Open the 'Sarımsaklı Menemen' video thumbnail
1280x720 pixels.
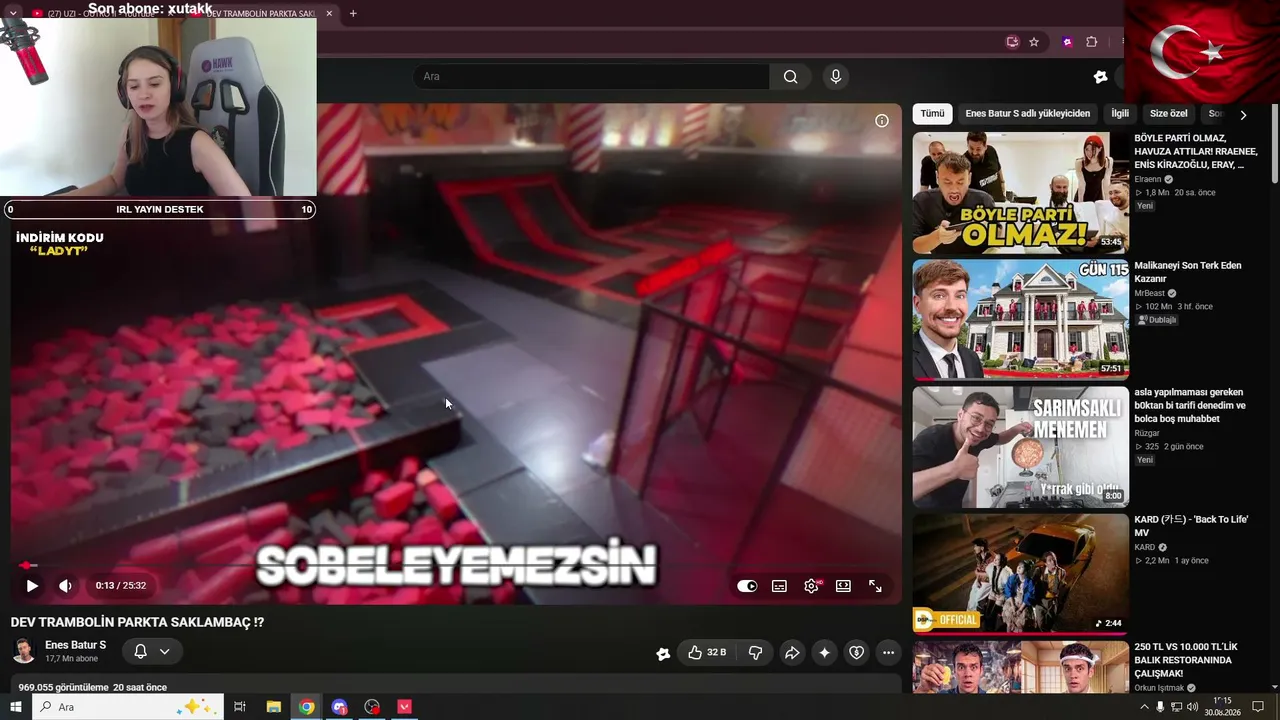[x=1020, y=447]
